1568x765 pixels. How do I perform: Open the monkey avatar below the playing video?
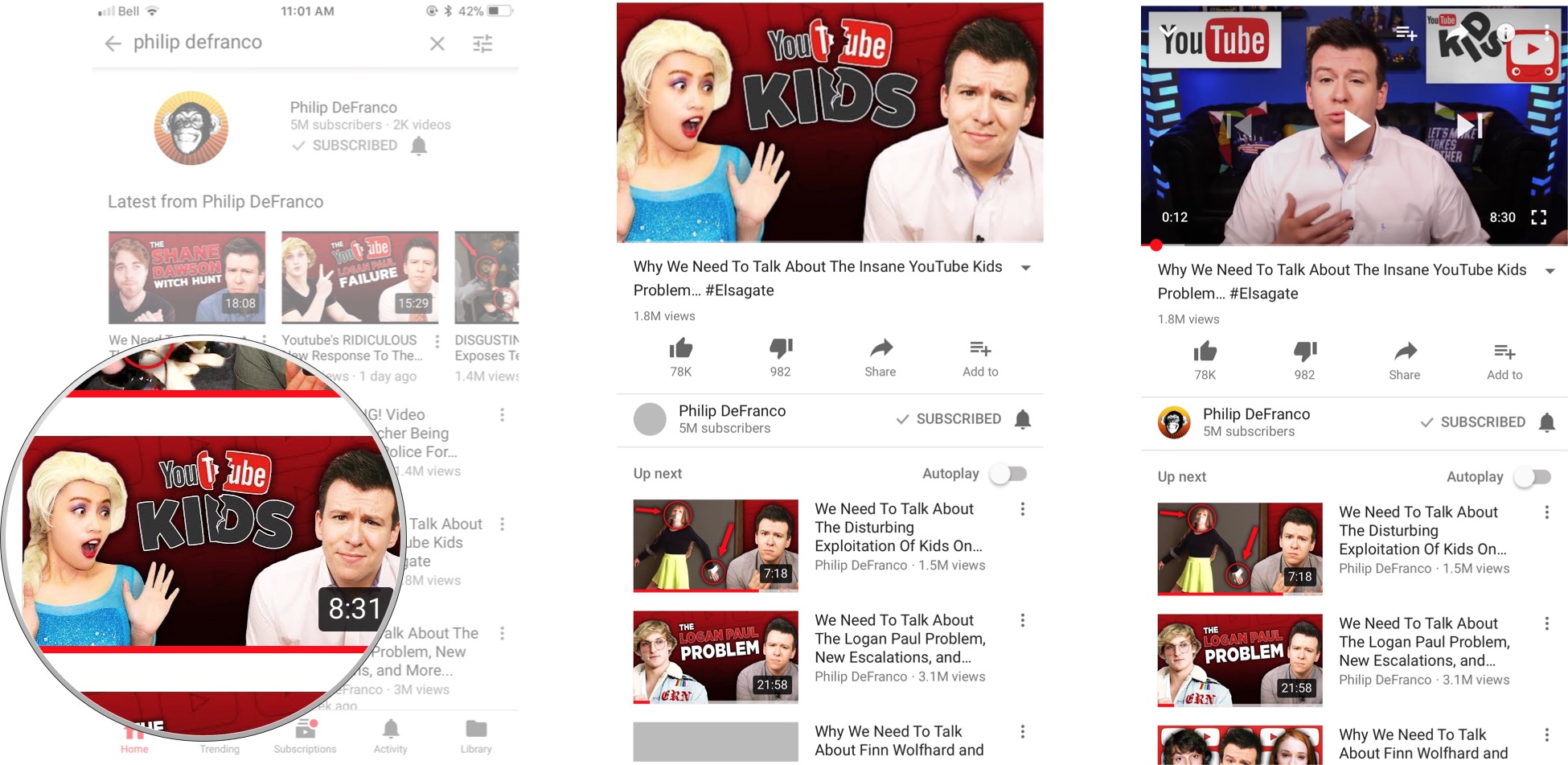pos(1175,422)
